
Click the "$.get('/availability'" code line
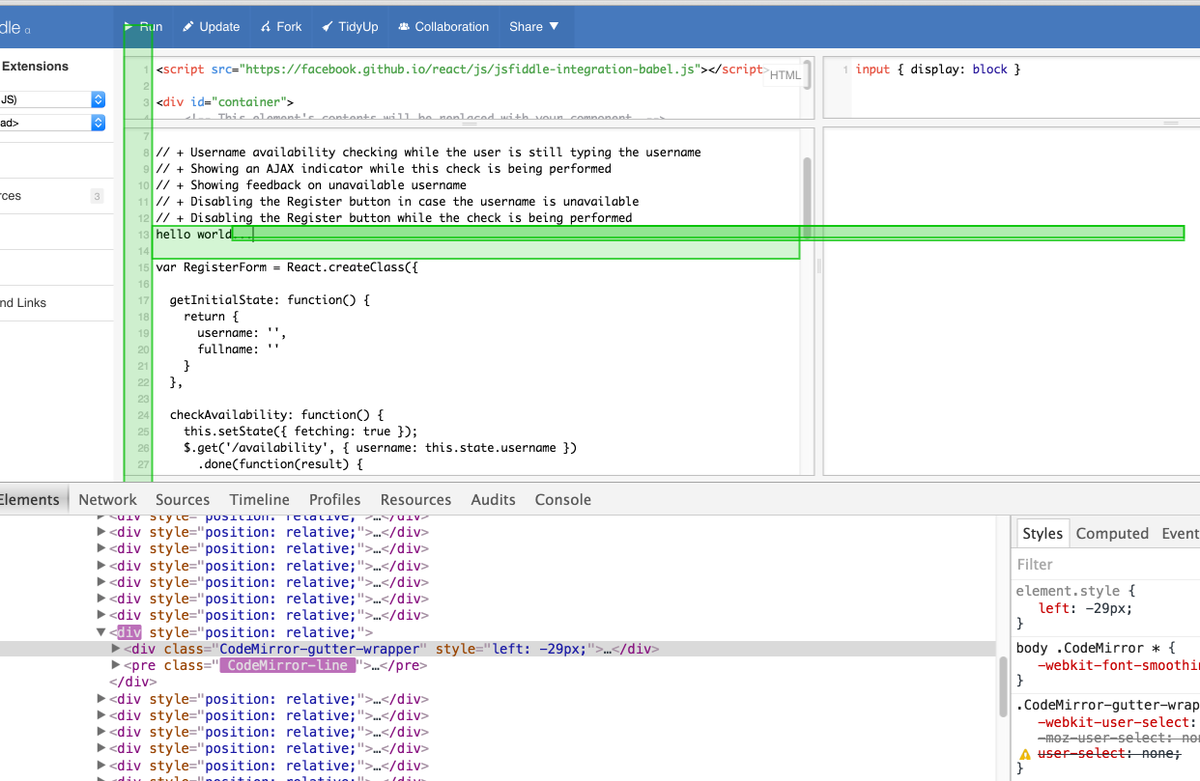coord(380,447)
